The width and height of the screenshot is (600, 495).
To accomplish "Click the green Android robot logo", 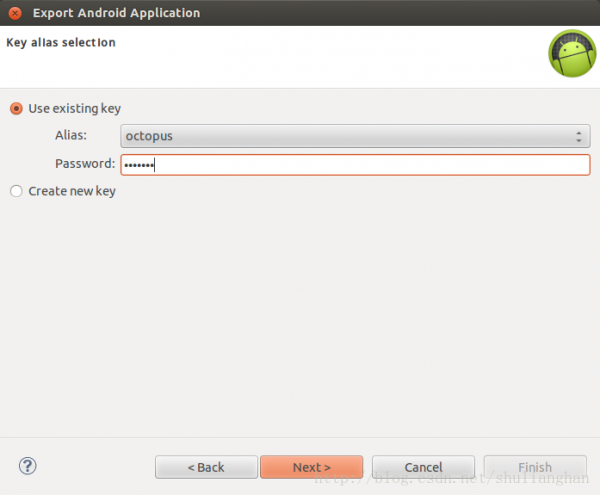I will [572, 54].
